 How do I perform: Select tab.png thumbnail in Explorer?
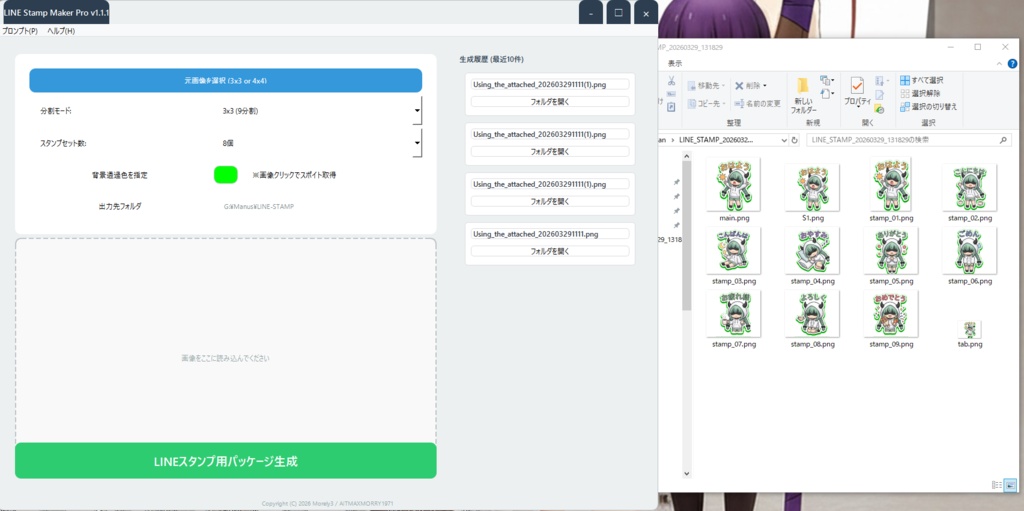click(969, 329)
